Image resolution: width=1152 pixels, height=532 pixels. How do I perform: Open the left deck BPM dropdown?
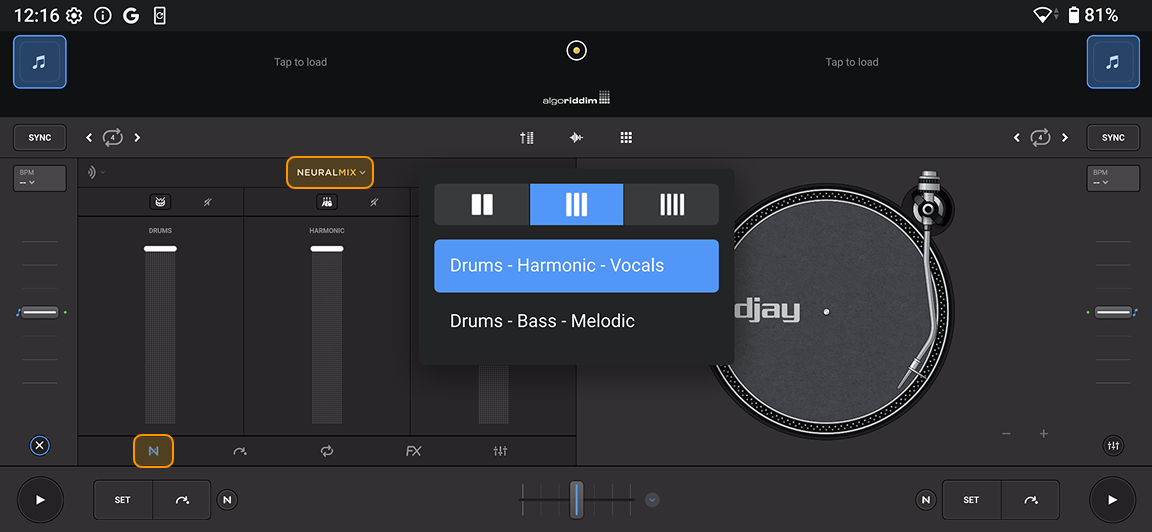(x=40, y=178)
